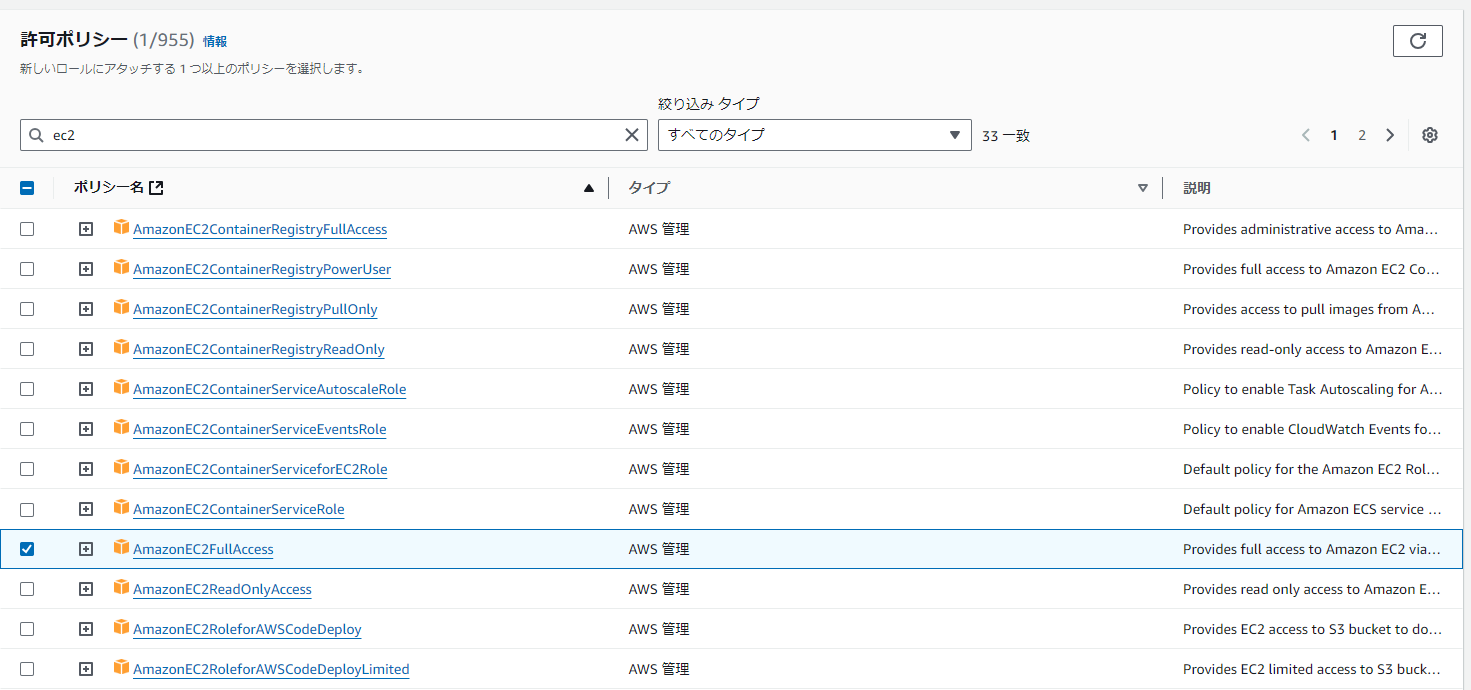Image resolution: width=1471 pixels, height=690 pixels.
Task: Check AmazonEC2ReadOnlyAccess checkbox
Action: [x=27, y=589]
